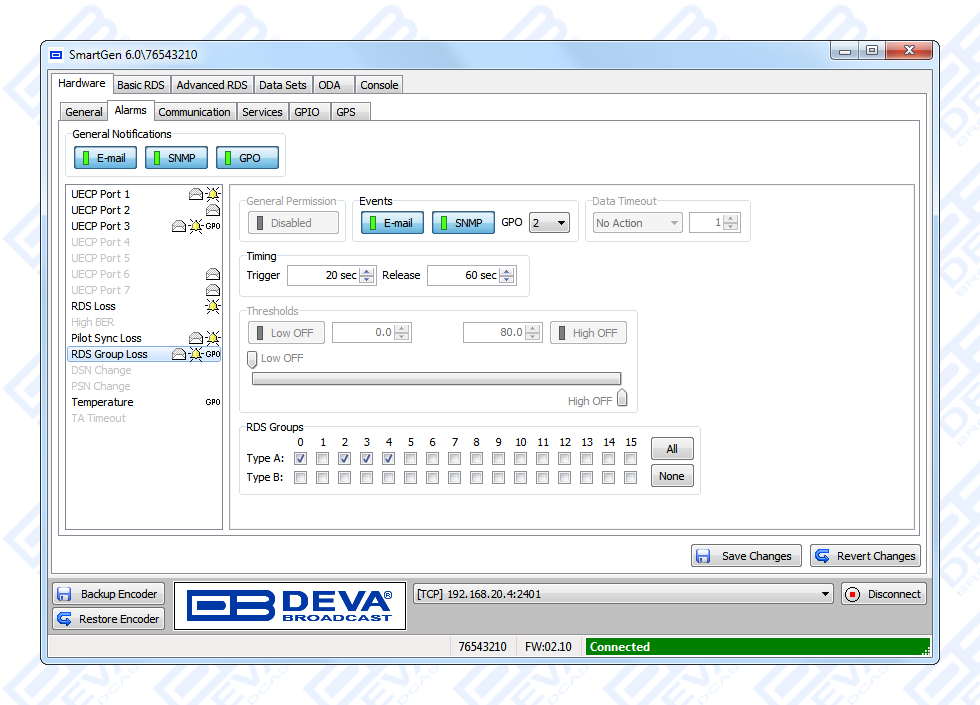Screen dimensions: 980x705
Task: Click the alarm bell icon on RDS Loss row
Action: coord(212,306)
